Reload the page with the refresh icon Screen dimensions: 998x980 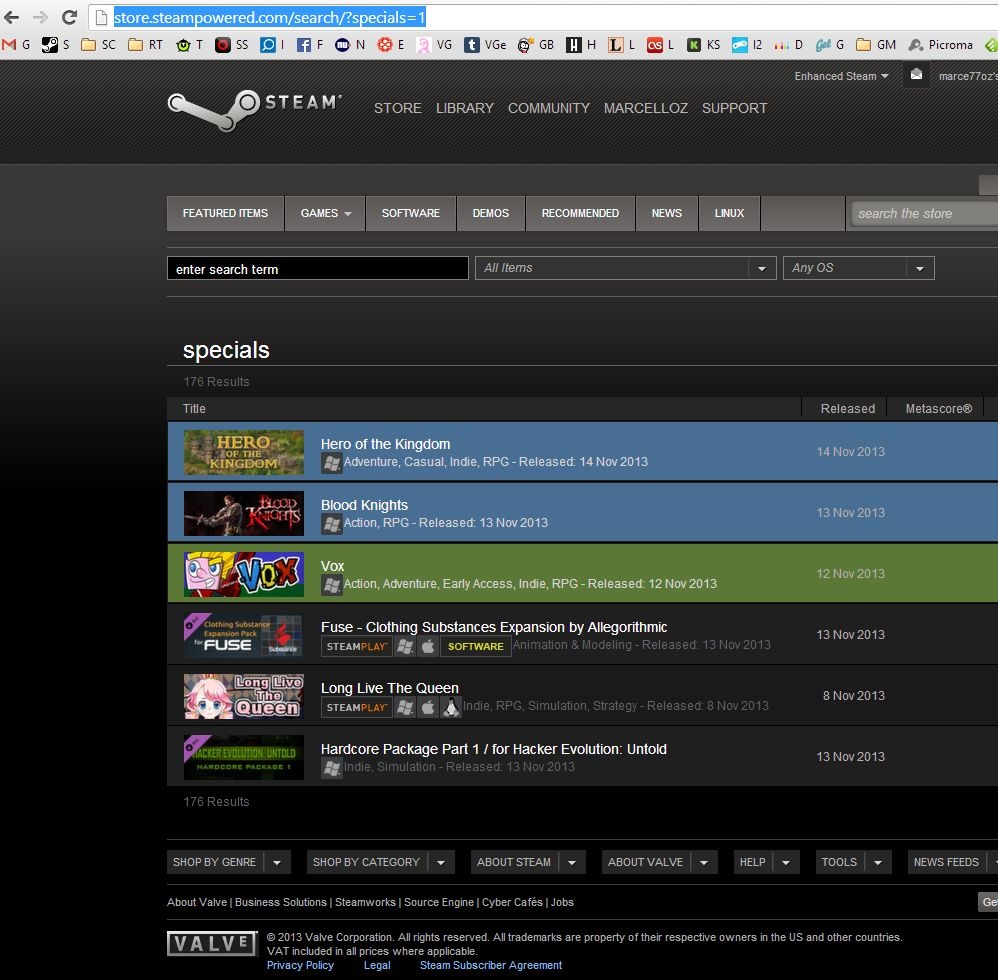(69, 17)
